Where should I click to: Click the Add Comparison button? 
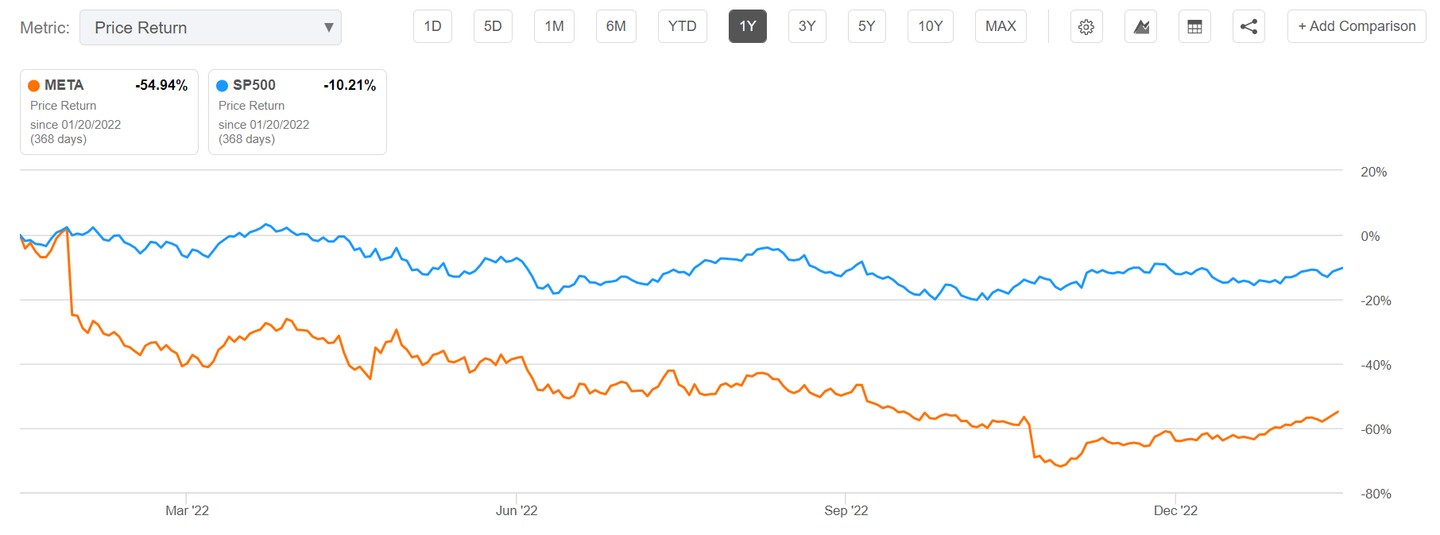[x=1356, y=27]
